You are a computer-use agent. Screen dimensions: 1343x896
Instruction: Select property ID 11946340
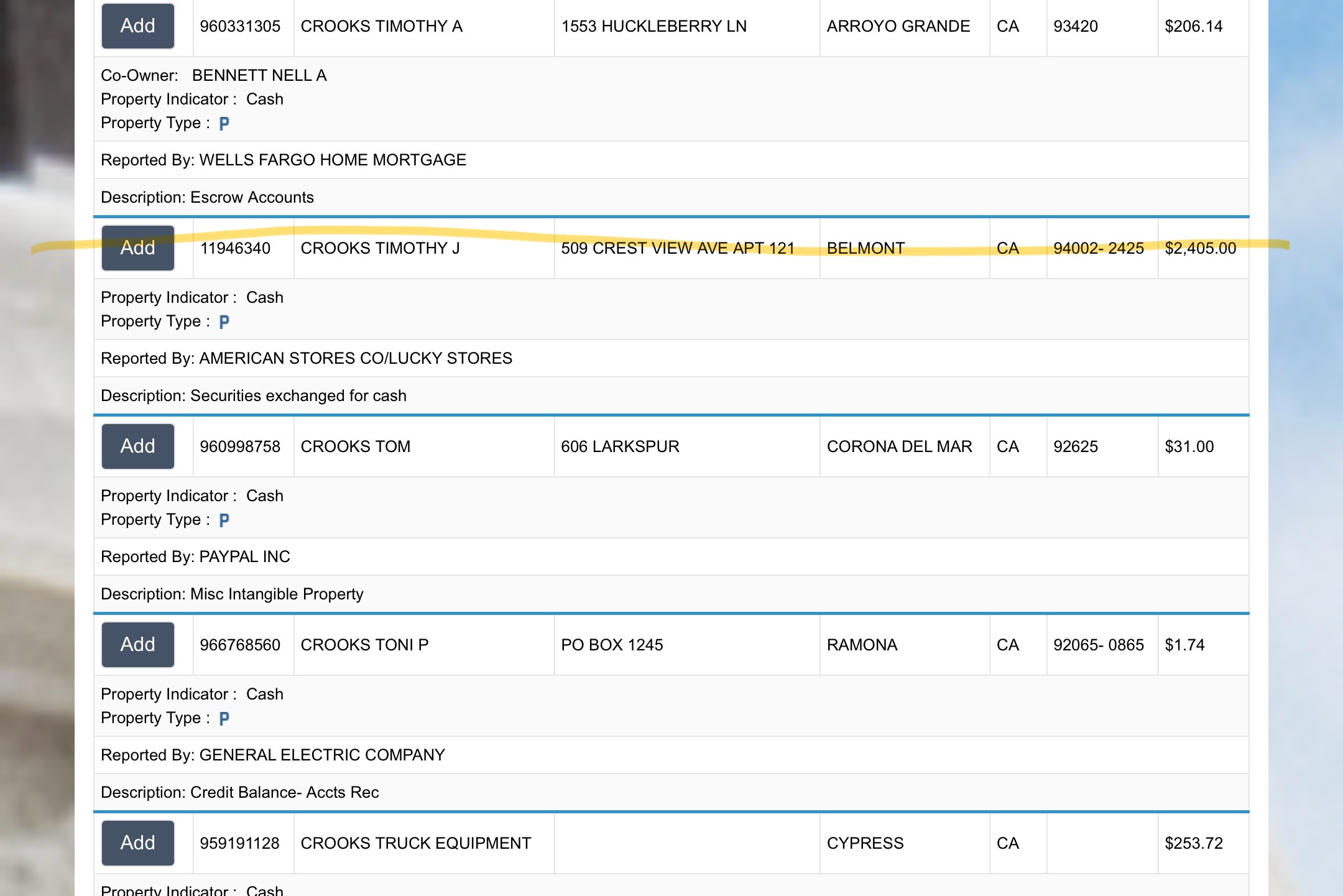235,248
